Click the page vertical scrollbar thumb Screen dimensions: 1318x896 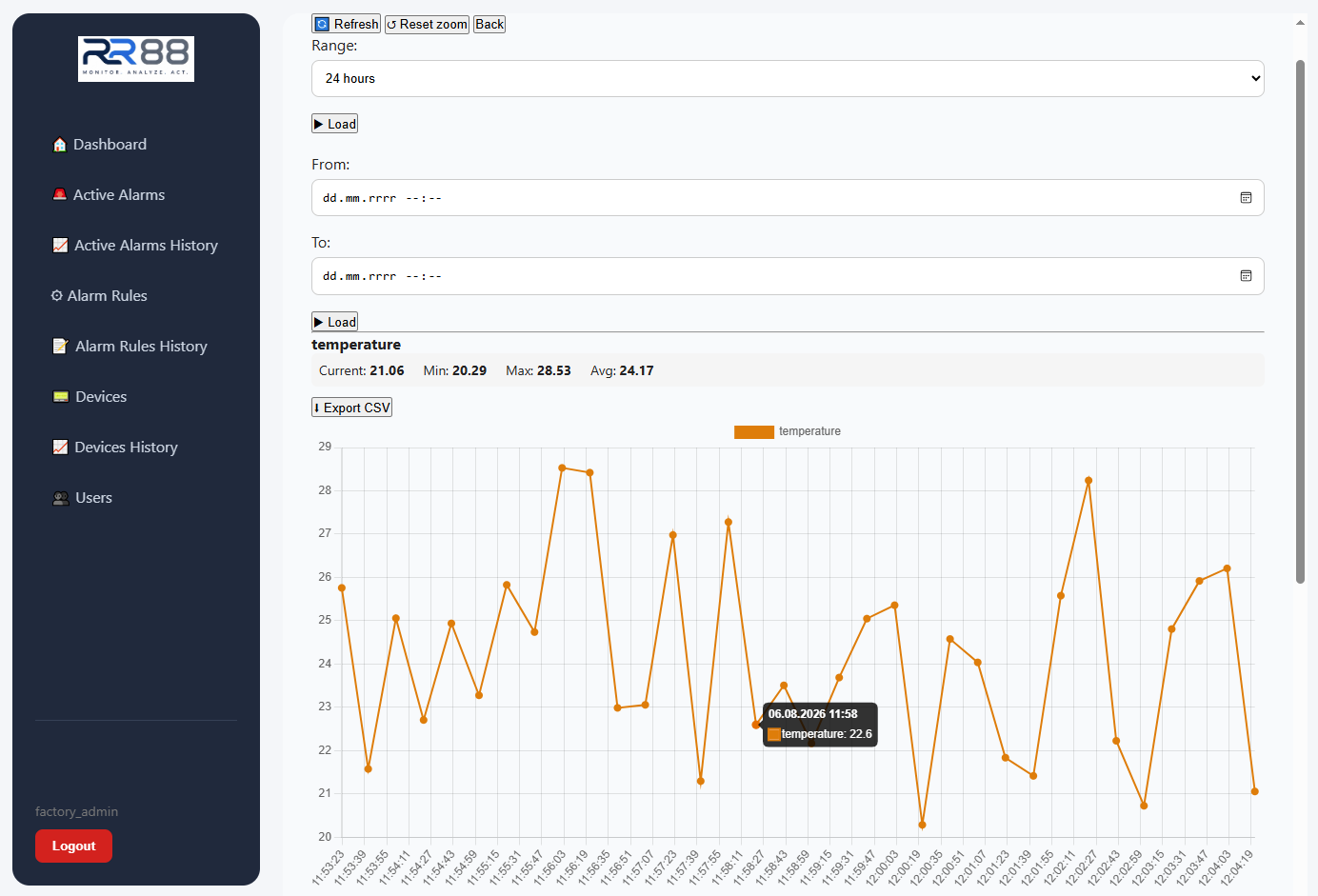pos(1300,322)
